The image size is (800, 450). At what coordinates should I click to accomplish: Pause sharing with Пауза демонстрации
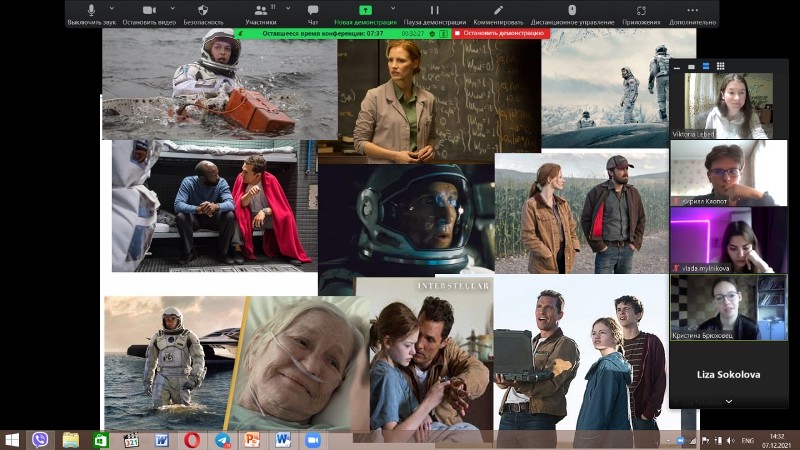click(x=434, y=11)
